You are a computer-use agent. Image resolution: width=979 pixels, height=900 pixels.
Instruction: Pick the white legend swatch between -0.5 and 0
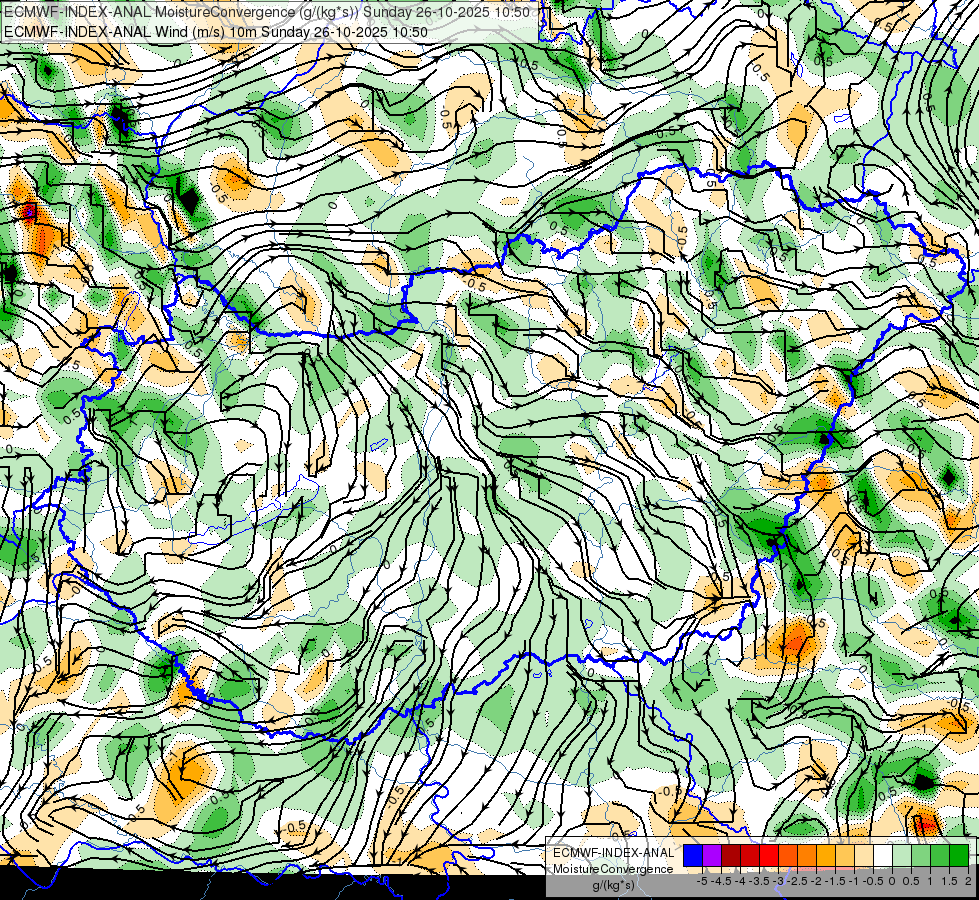(x=883, y=855)
